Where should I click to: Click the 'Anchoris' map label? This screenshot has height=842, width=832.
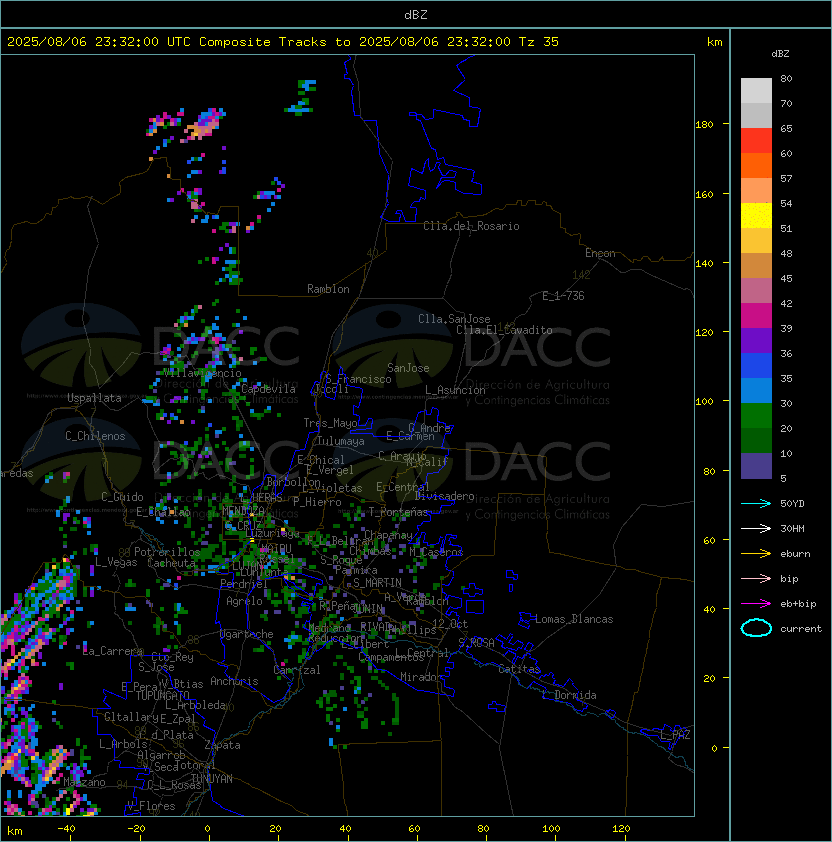[x=234, y=681]
